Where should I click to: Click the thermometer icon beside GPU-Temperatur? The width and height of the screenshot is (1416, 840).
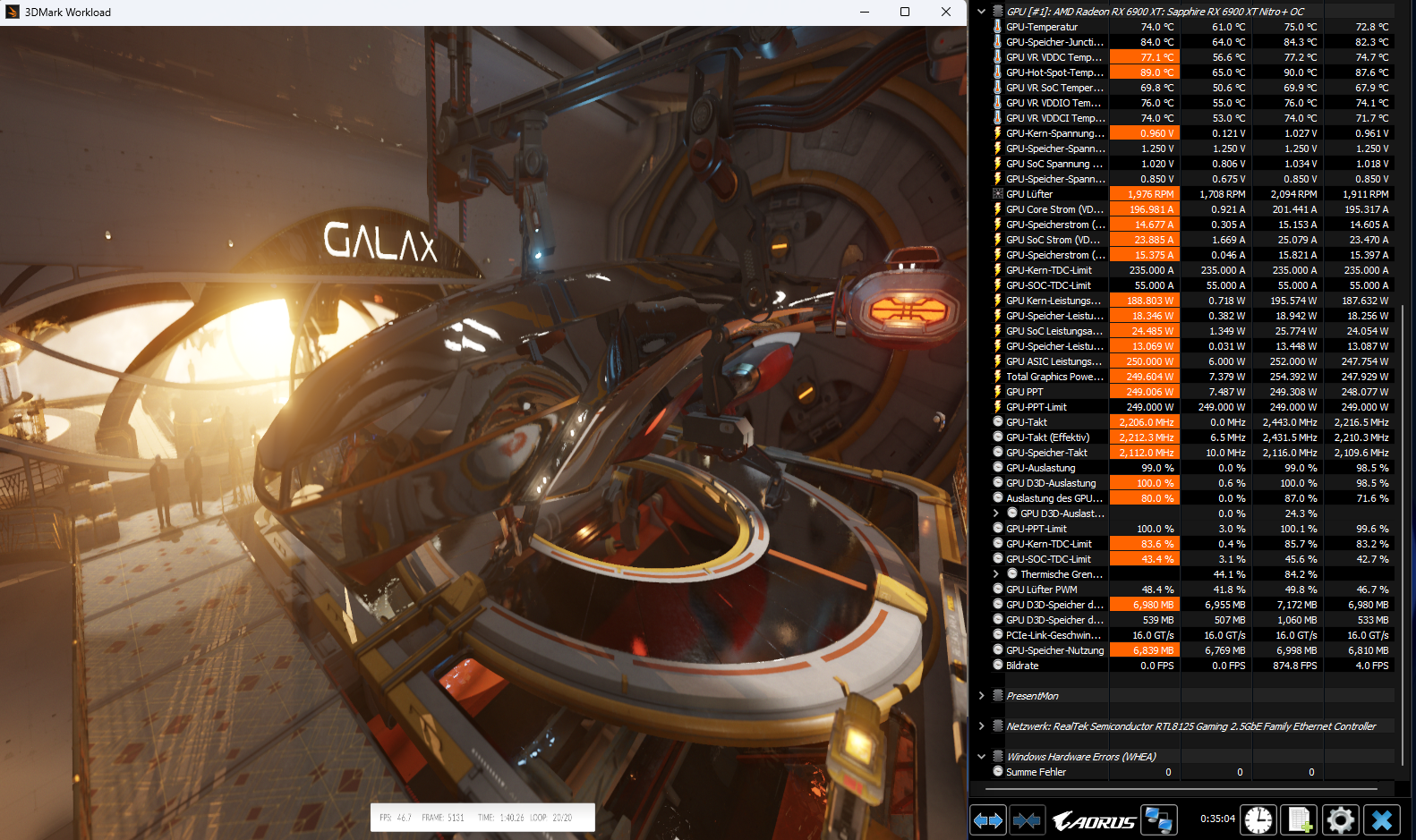coord(997,27)
